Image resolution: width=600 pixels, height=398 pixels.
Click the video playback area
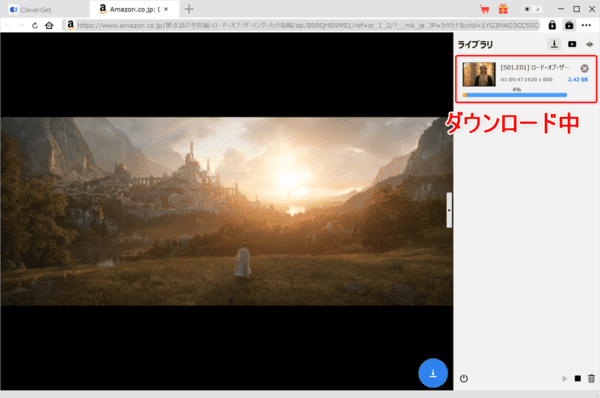click(x=227, y=211)
